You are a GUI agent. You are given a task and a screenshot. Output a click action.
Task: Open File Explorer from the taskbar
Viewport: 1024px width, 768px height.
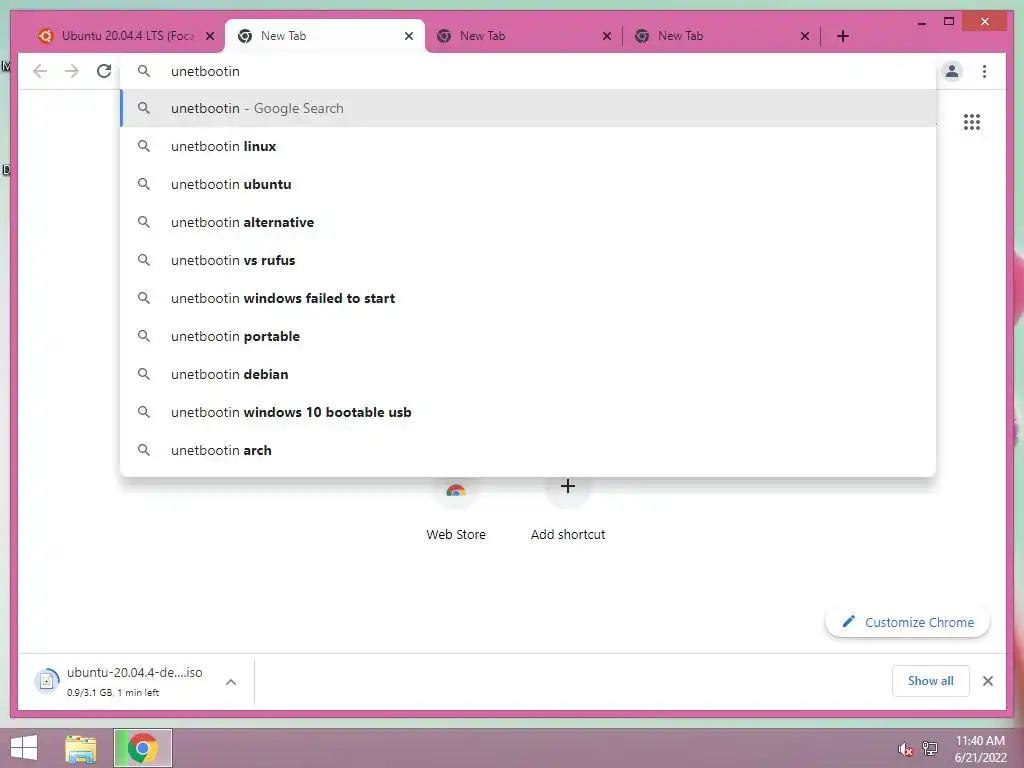(x=80, y=748)
